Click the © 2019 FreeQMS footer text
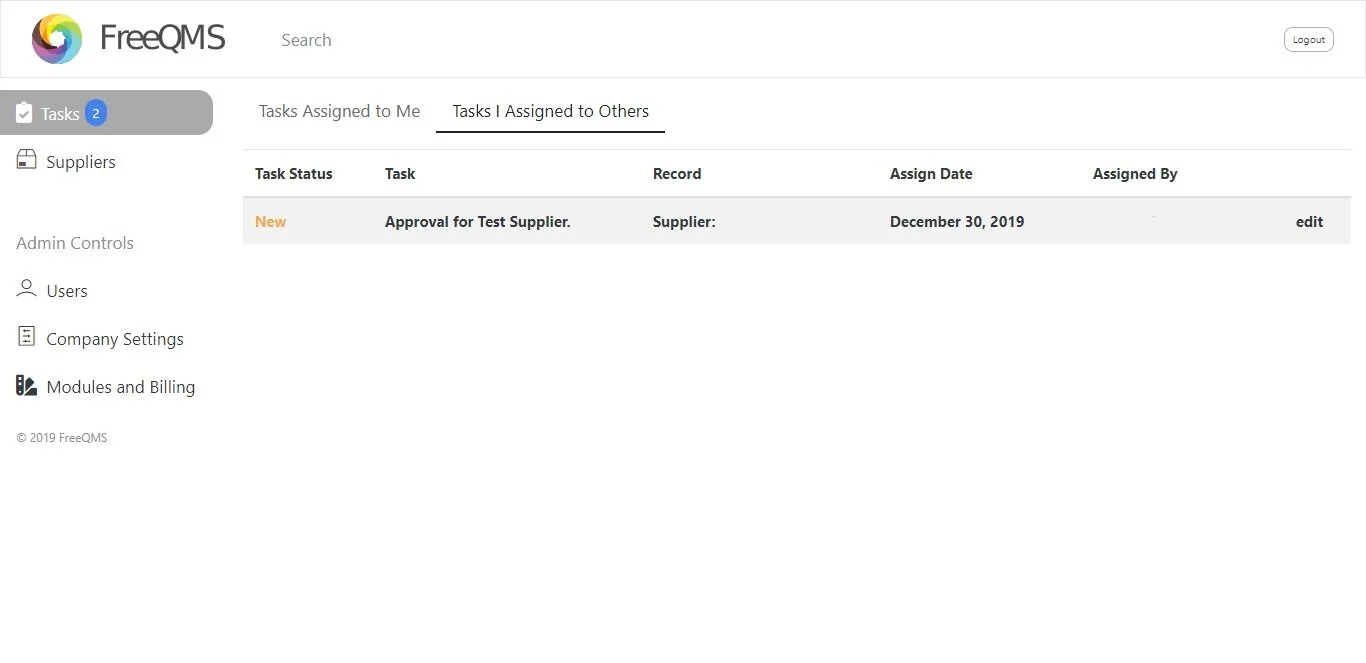The width and height of the screenshot is (1366, 663). pyautogui.click(x=62, y=438)
